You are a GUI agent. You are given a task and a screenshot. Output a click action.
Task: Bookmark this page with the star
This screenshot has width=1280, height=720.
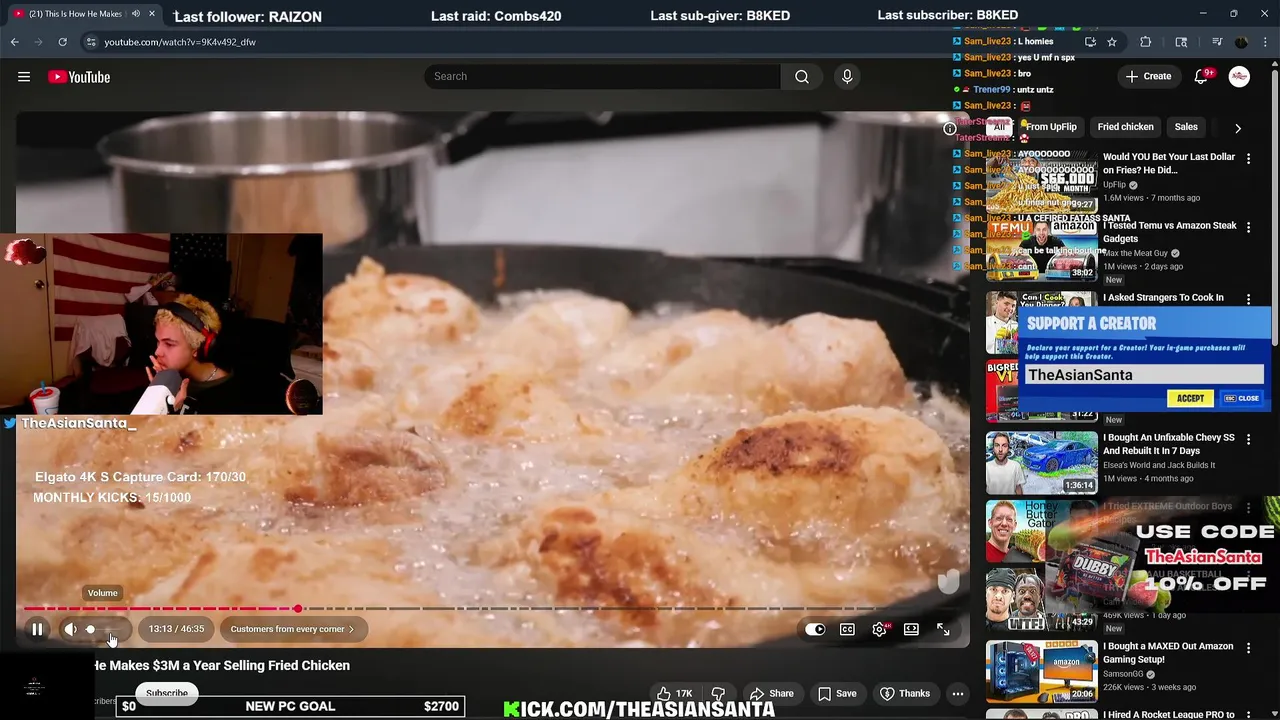click(x=1111, y=42)
